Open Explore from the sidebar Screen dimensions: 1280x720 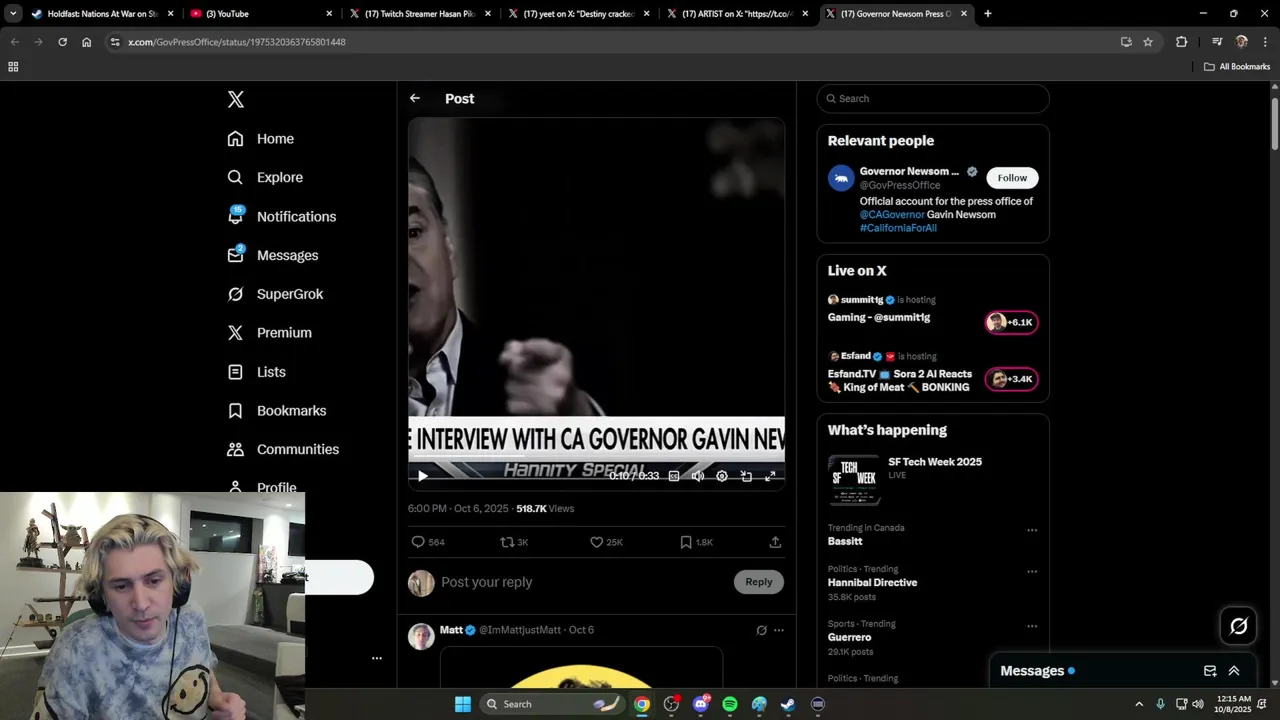[265, 177]
